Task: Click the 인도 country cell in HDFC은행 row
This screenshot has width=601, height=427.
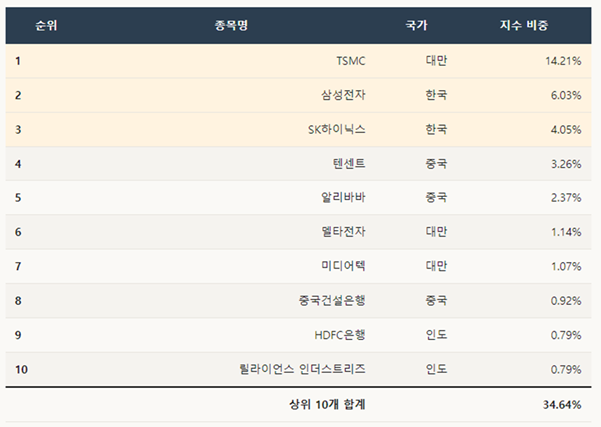Action: (436, 335)
